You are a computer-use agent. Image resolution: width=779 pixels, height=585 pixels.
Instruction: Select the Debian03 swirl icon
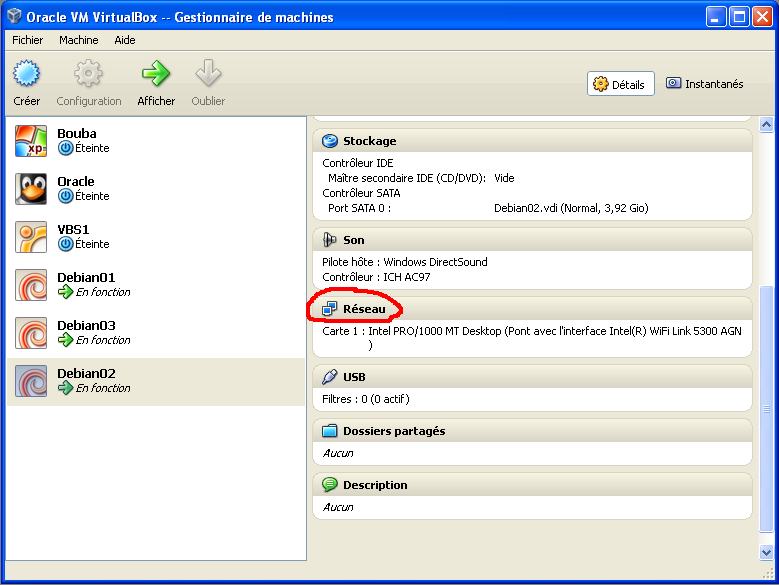point(31,333)
